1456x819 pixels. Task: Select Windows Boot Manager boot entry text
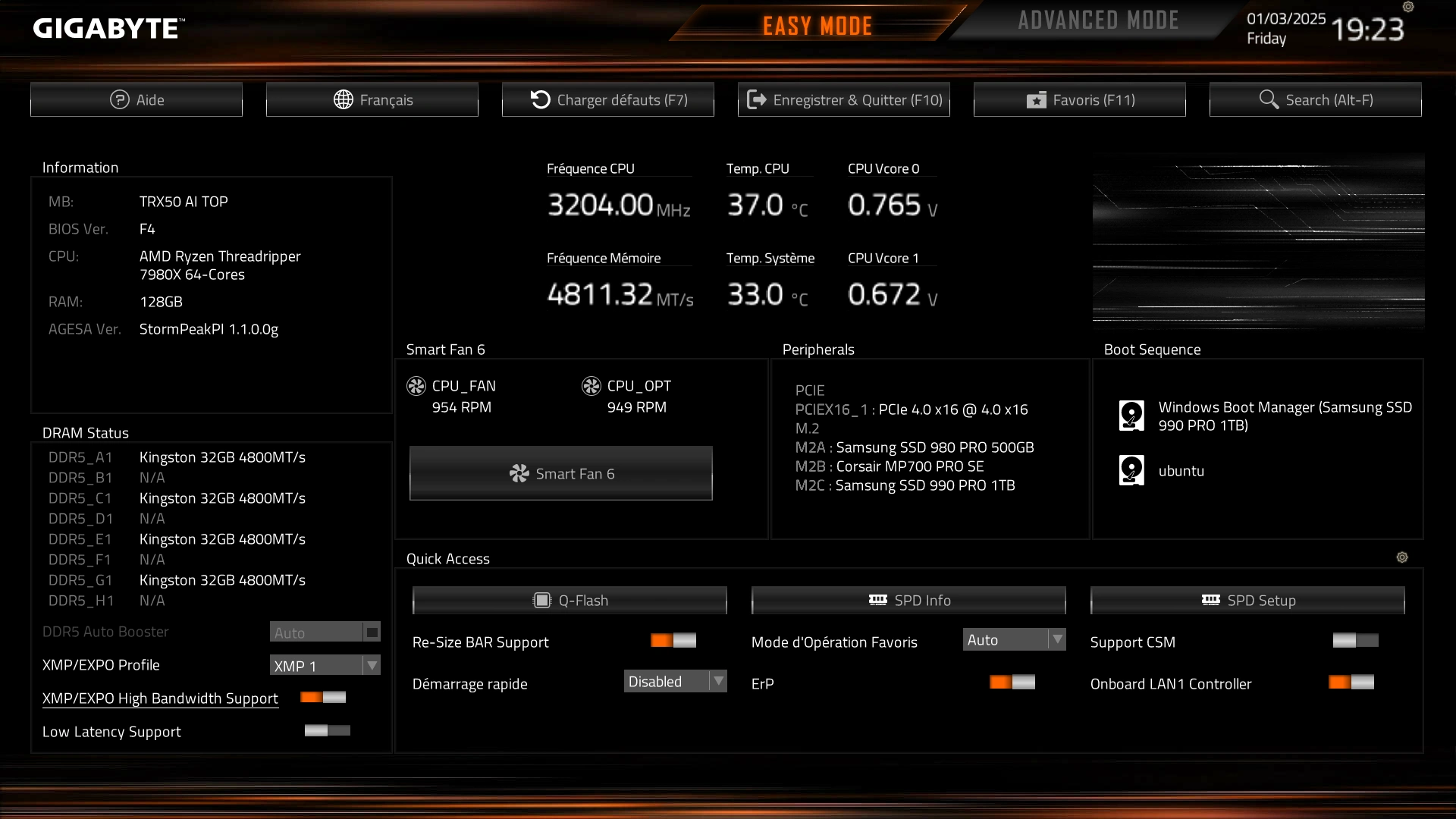click(x=1285, y=416)
